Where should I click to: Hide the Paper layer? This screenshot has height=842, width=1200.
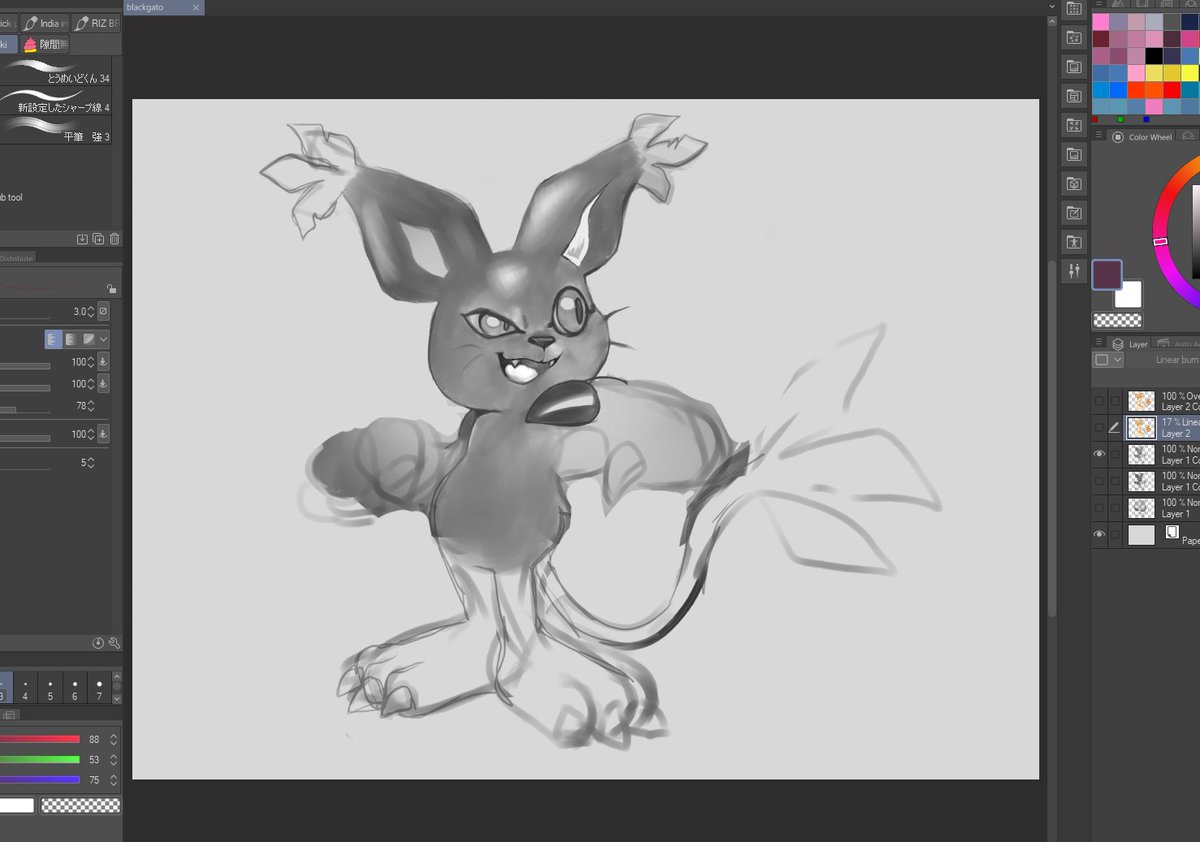[1099, 535]
